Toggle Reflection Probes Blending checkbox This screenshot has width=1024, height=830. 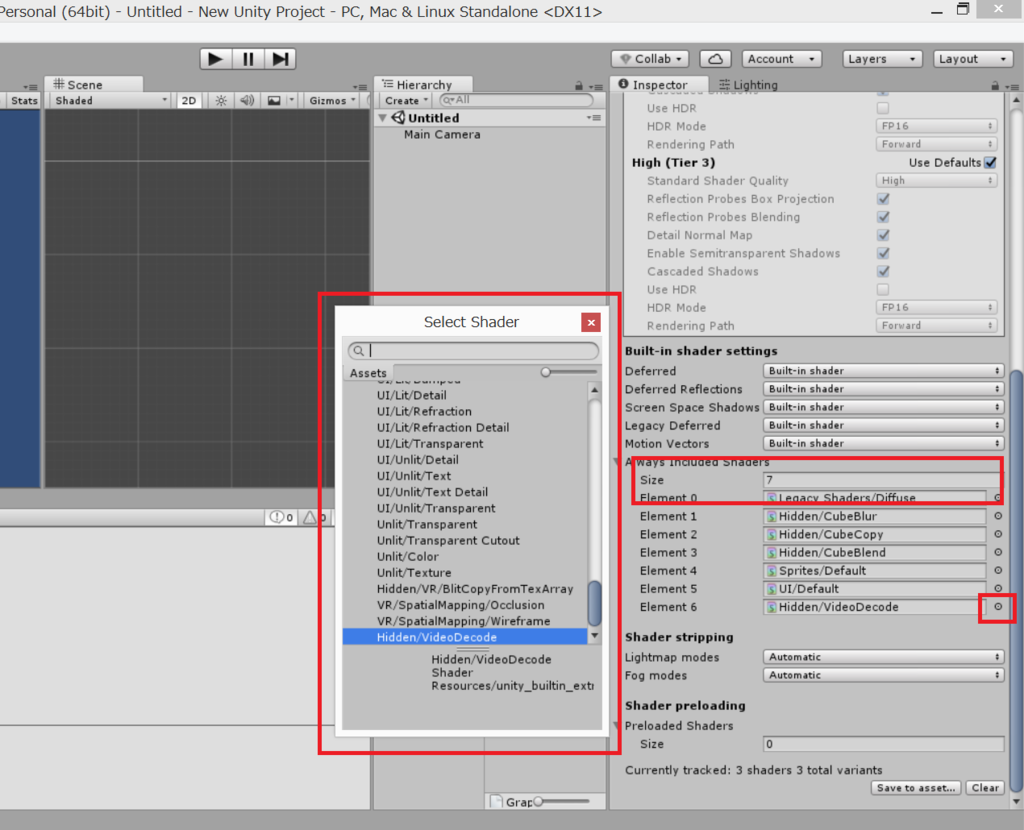pos(883,217)
